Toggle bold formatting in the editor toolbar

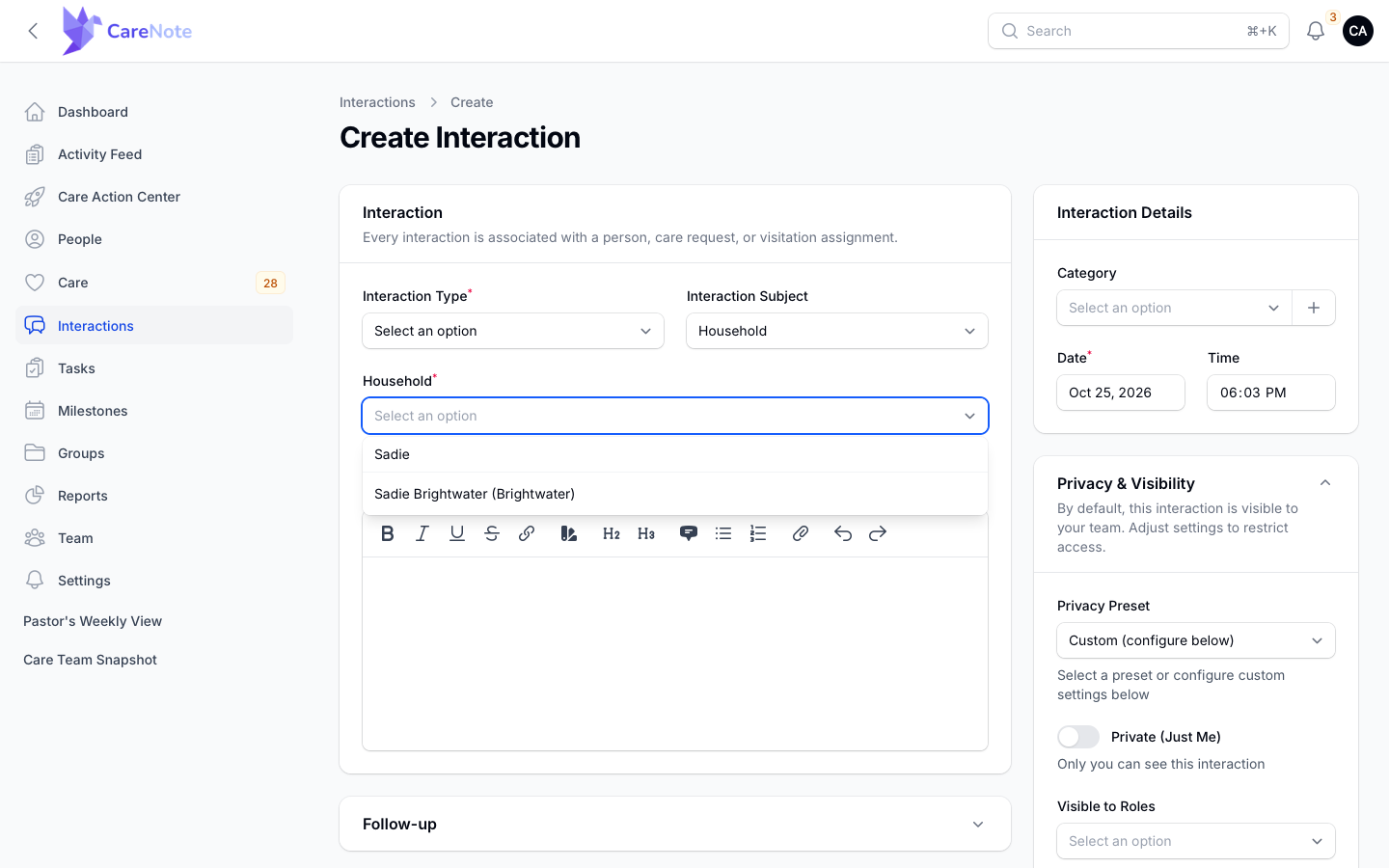point(388,533)
